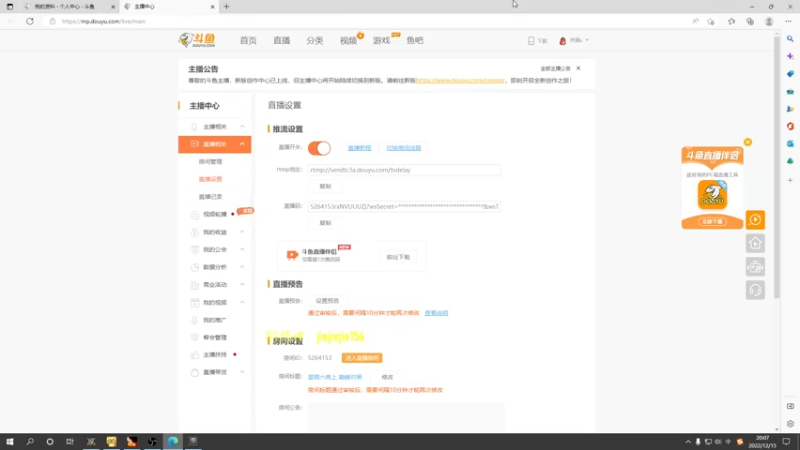
Task: Toggle the 直播开关 live switch
Action: tap(319, 148)
